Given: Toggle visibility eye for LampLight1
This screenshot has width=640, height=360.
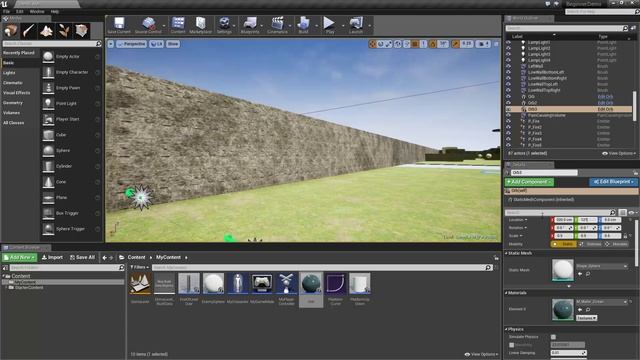Looking at the screenshot, I should [509, 42].
